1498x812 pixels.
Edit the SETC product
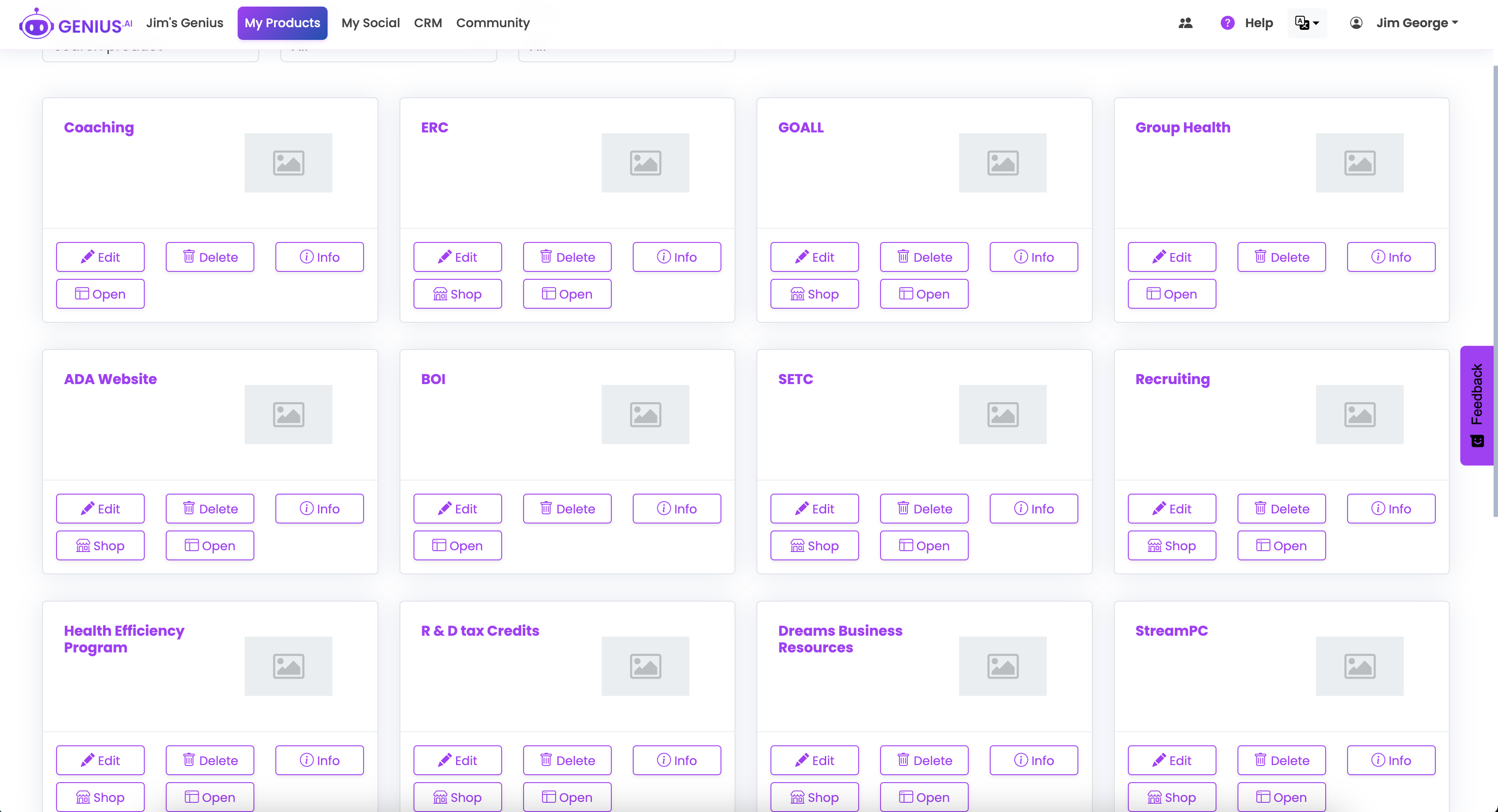click(814, 509)
